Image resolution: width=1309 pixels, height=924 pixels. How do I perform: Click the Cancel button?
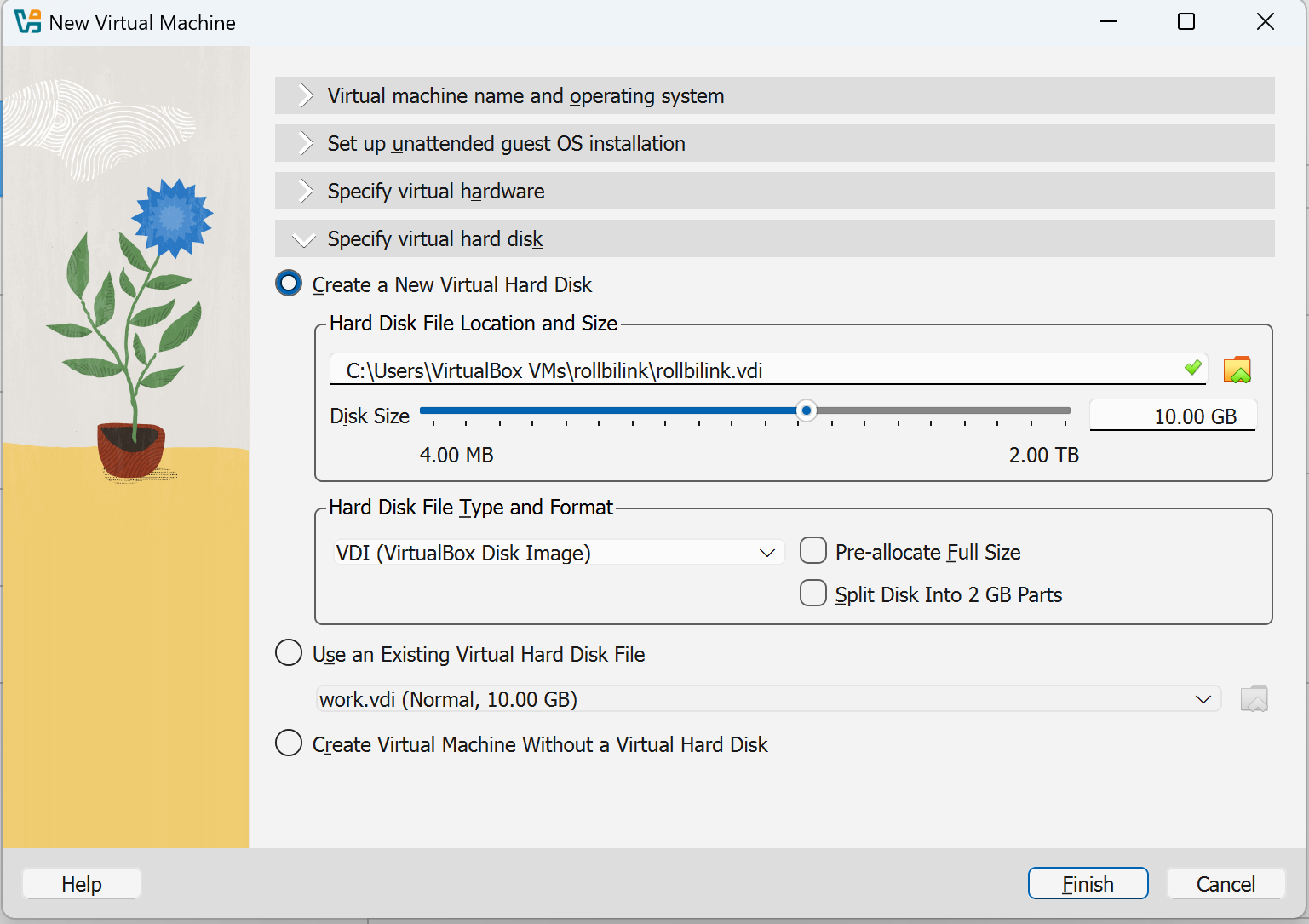1226,884
